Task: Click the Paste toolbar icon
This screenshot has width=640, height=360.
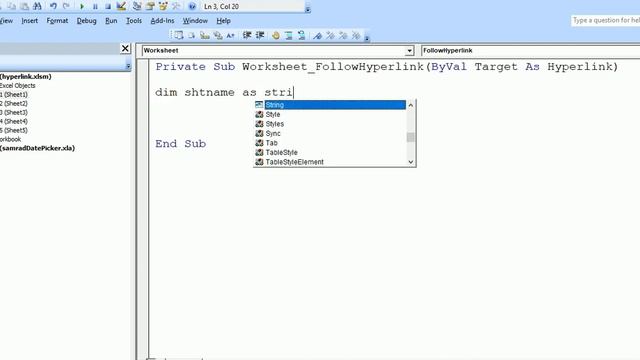Action: pyautogui.click(x=24, y=7)
